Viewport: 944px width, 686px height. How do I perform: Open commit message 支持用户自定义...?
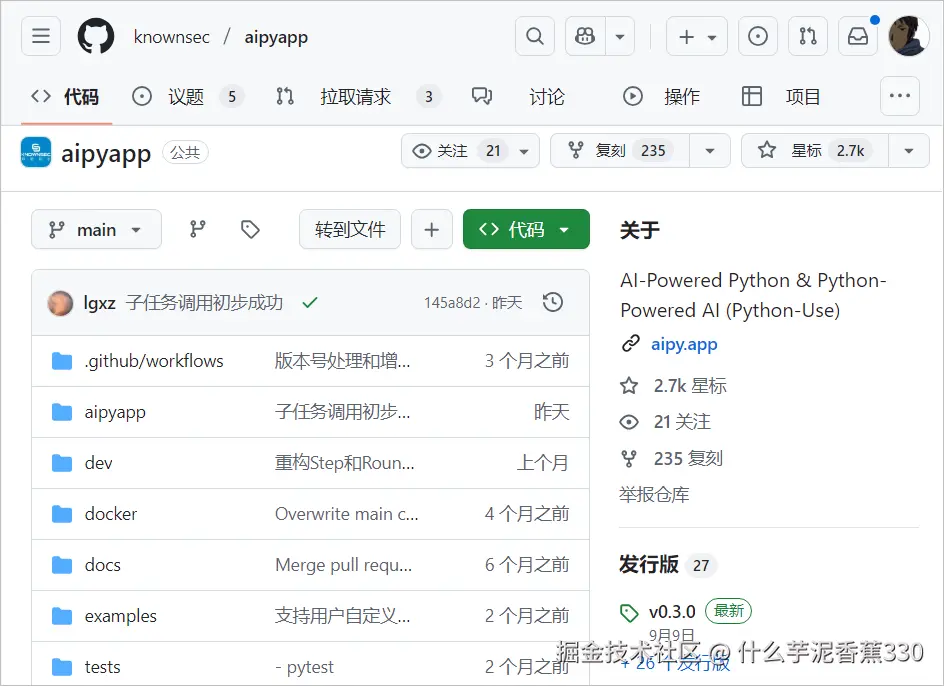click(343, 616)
